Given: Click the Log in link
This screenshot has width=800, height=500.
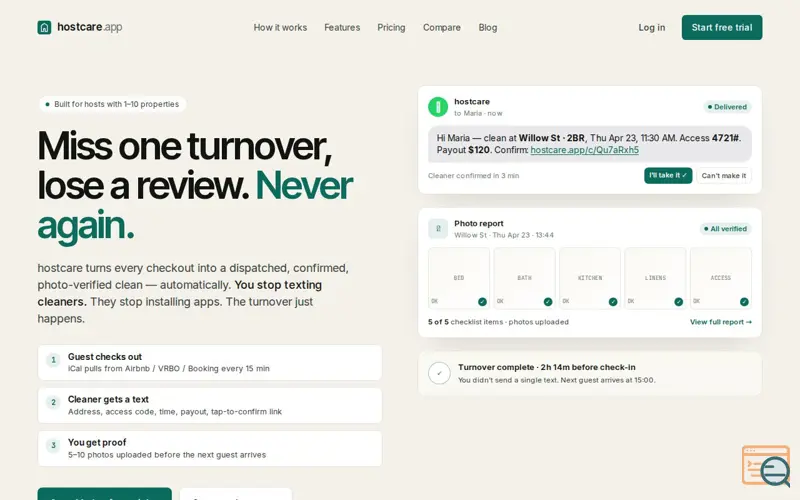Looking at the screenshot, I should (652, 28).
